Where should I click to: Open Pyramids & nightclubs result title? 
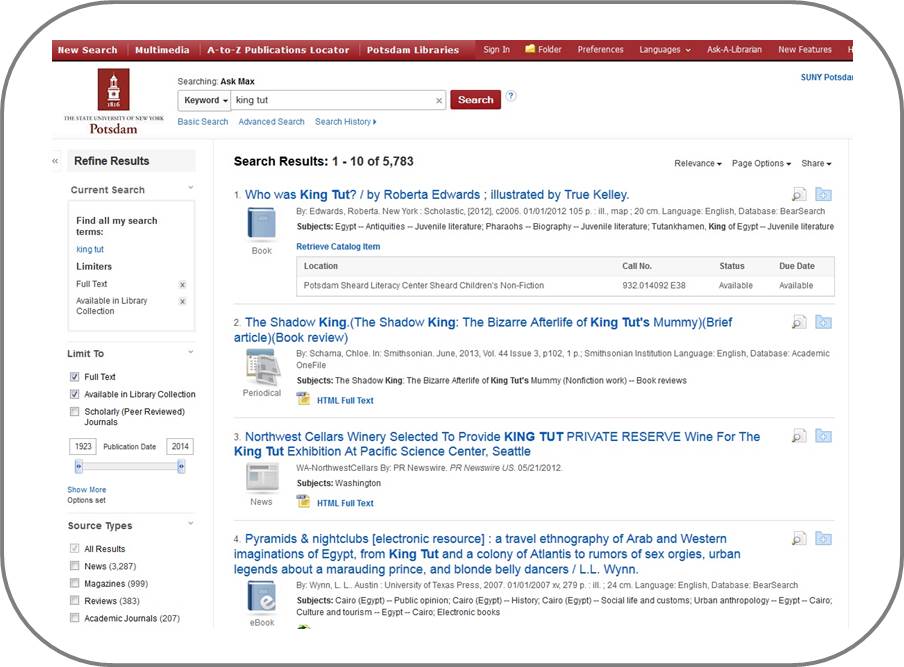click(x=487, y=553)
